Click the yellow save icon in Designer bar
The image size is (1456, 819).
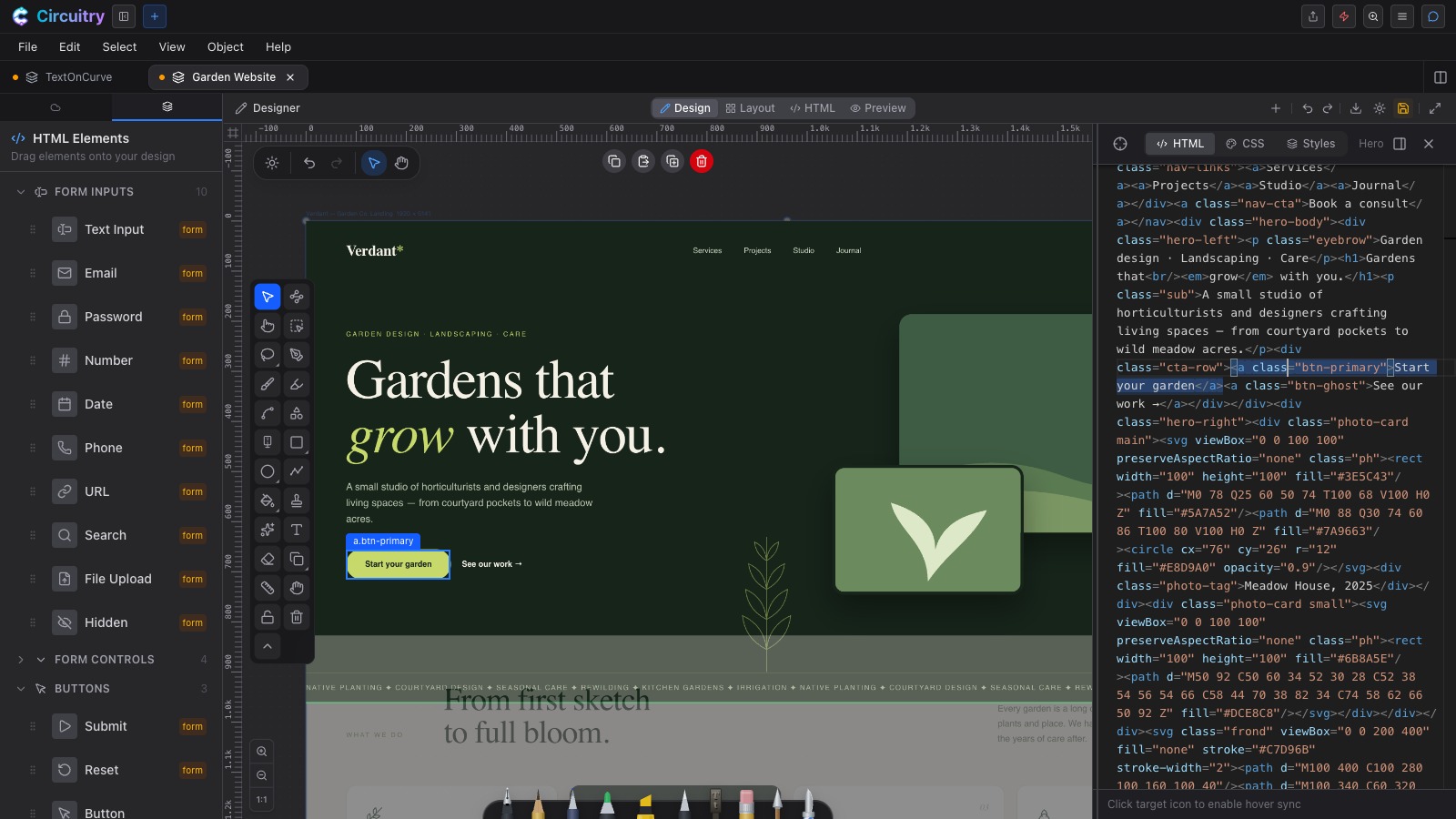coord(1403,108)
